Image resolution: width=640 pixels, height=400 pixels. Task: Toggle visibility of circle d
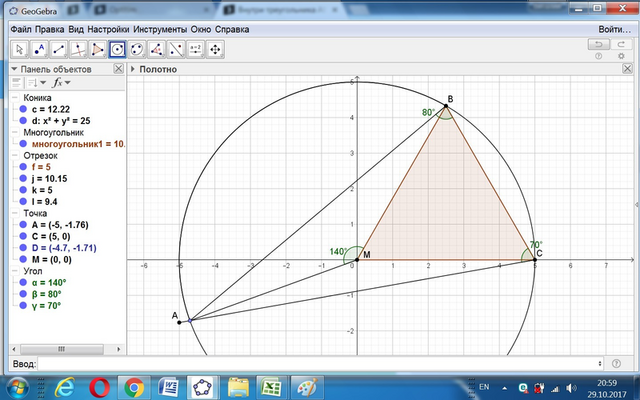coord(23,120)
